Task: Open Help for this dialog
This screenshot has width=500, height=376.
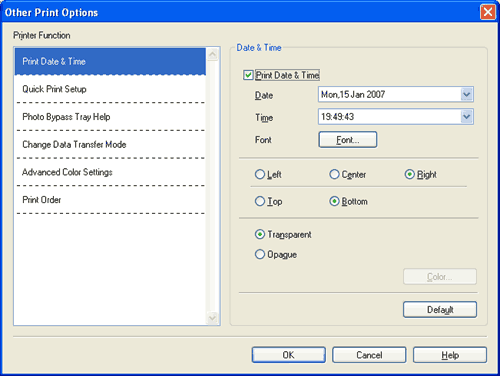Action: 450,355
